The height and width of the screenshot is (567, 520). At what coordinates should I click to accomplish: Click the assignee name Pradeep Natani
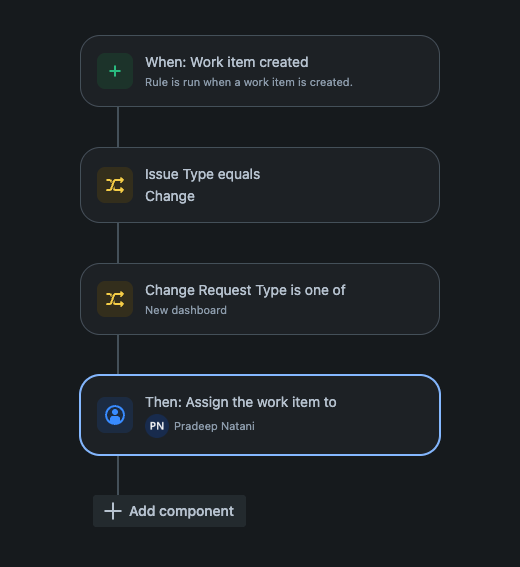coord(214,426)
